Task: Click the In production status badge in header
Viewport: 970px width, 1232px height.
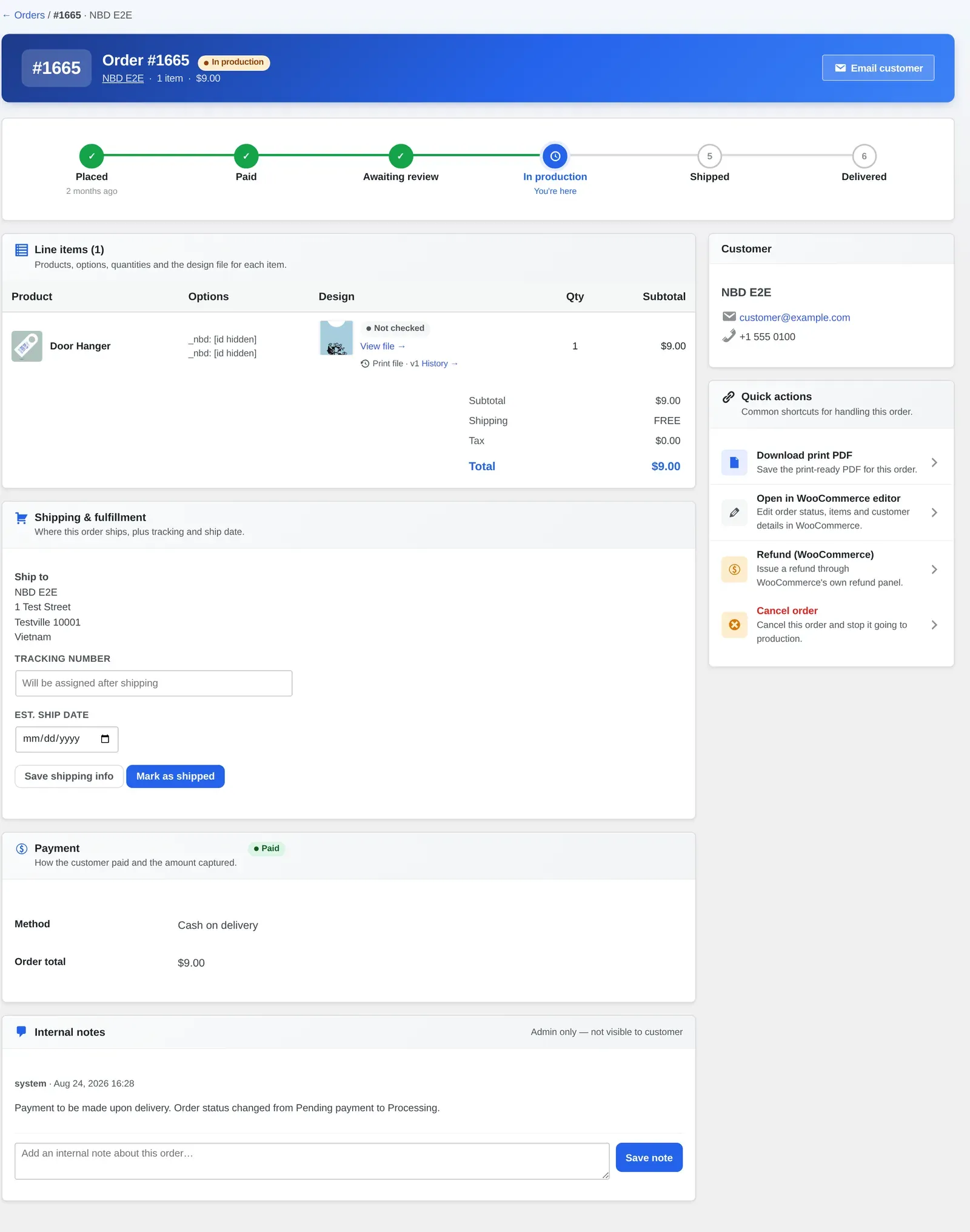Action: click(x=234, y=62)
